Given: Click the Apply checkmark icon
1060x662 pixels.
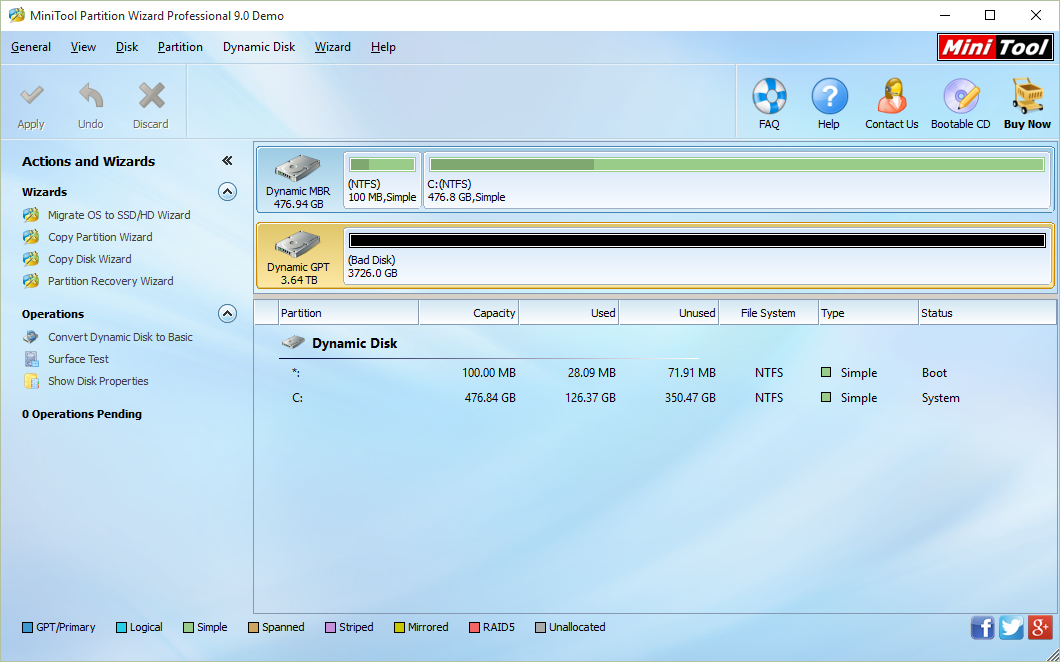Looking at the screenshot, I should pos(32,96).
